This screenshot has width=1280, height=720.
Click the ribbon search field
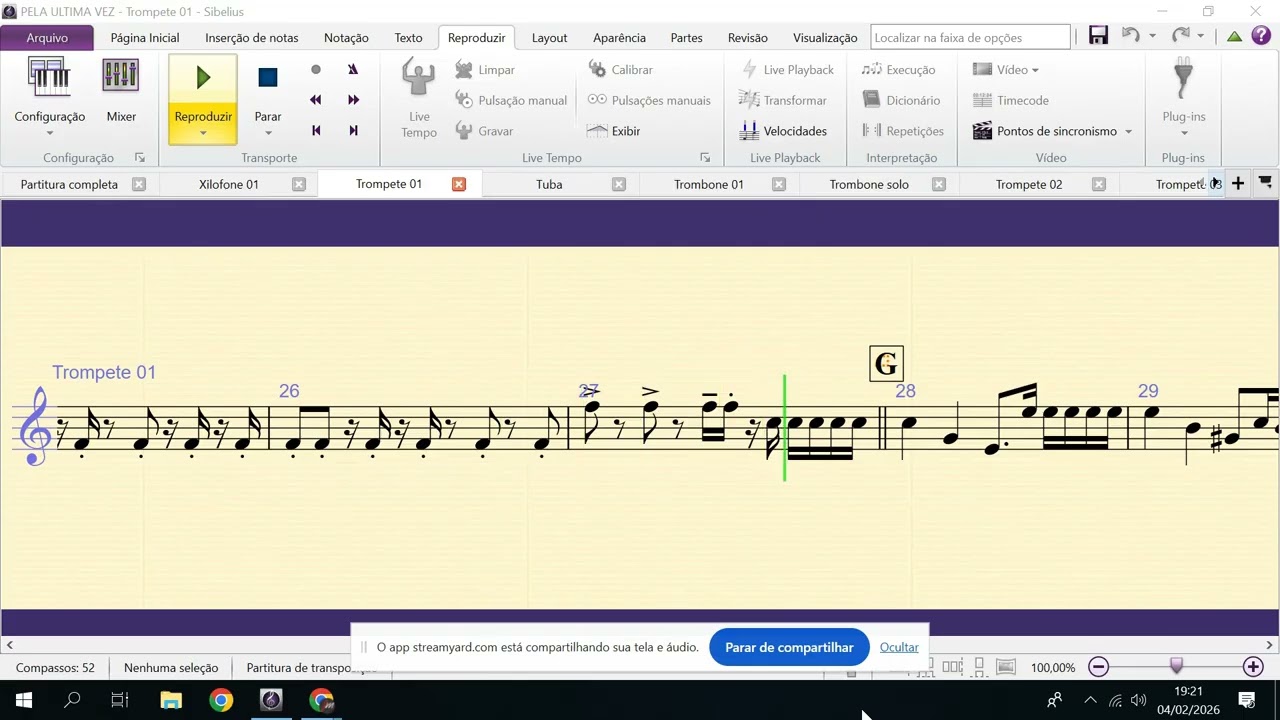pos(970,37)
